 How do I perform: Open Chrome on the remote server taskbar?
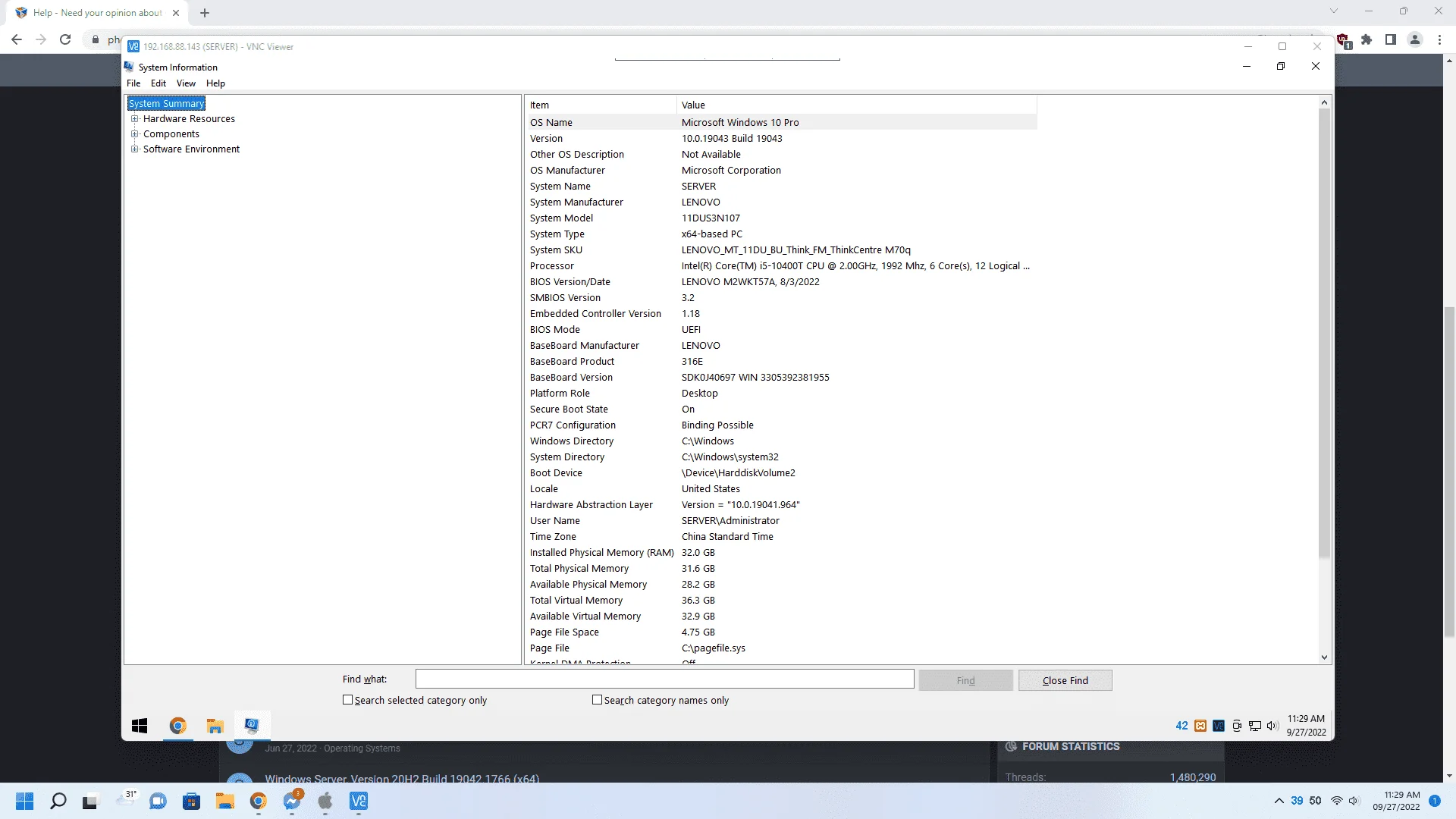[177, 726]
